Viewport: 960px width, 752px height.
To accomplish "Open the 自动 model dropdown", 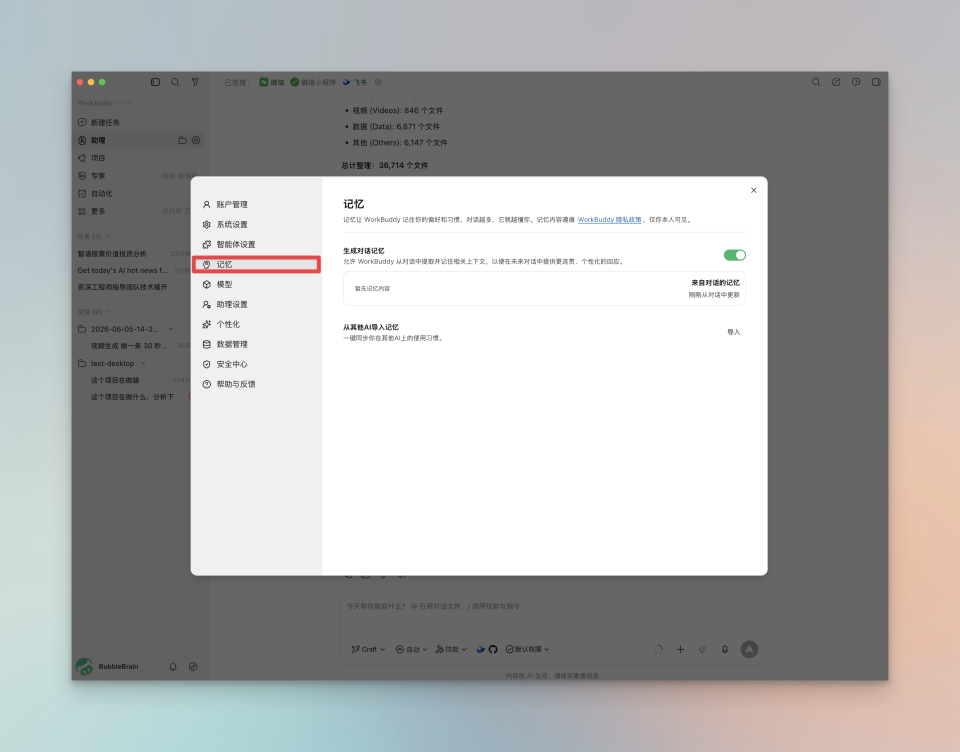I will [x=411, y=649].
